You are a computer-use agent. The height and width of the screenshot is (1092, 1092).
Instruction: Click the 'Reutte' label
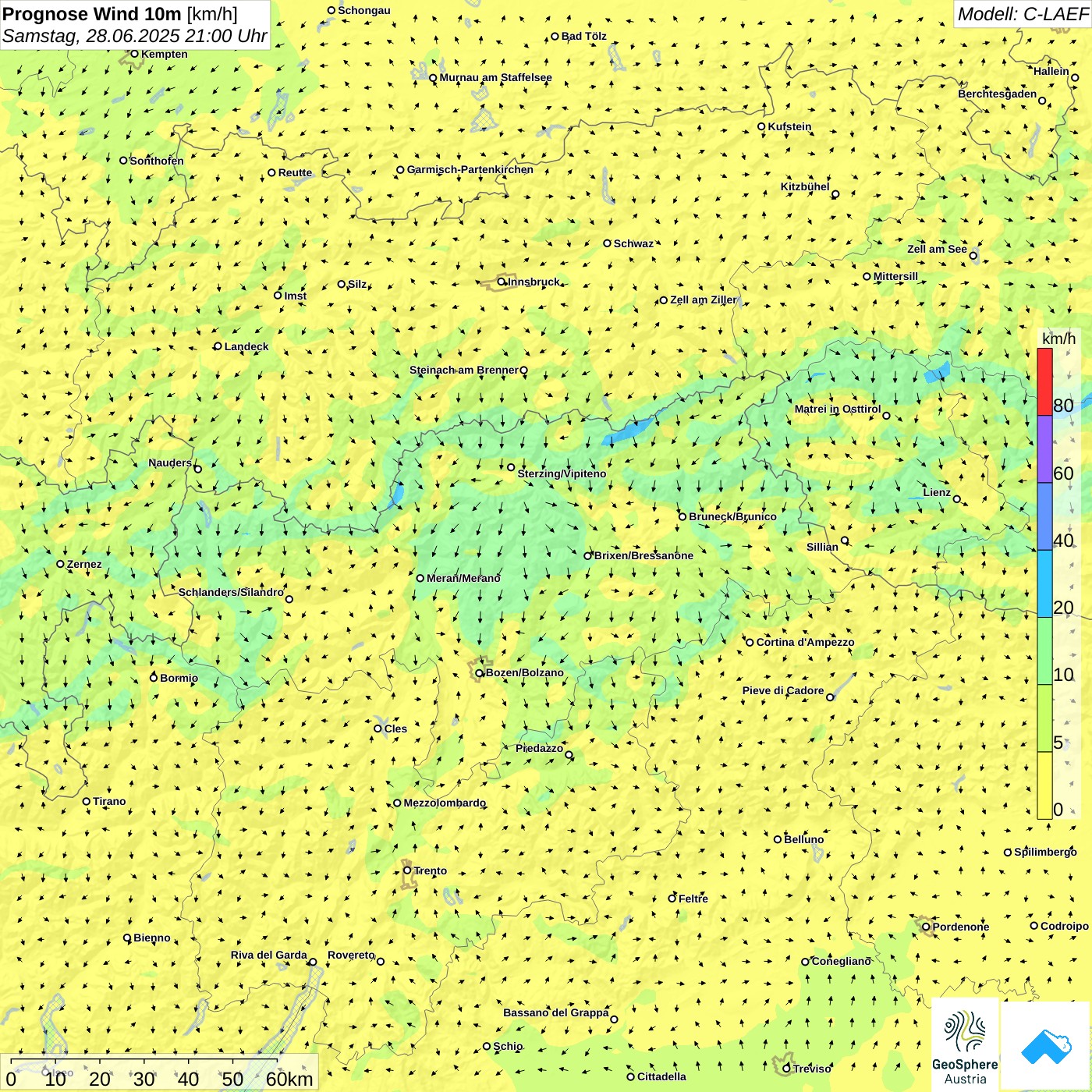pos(295,172)
